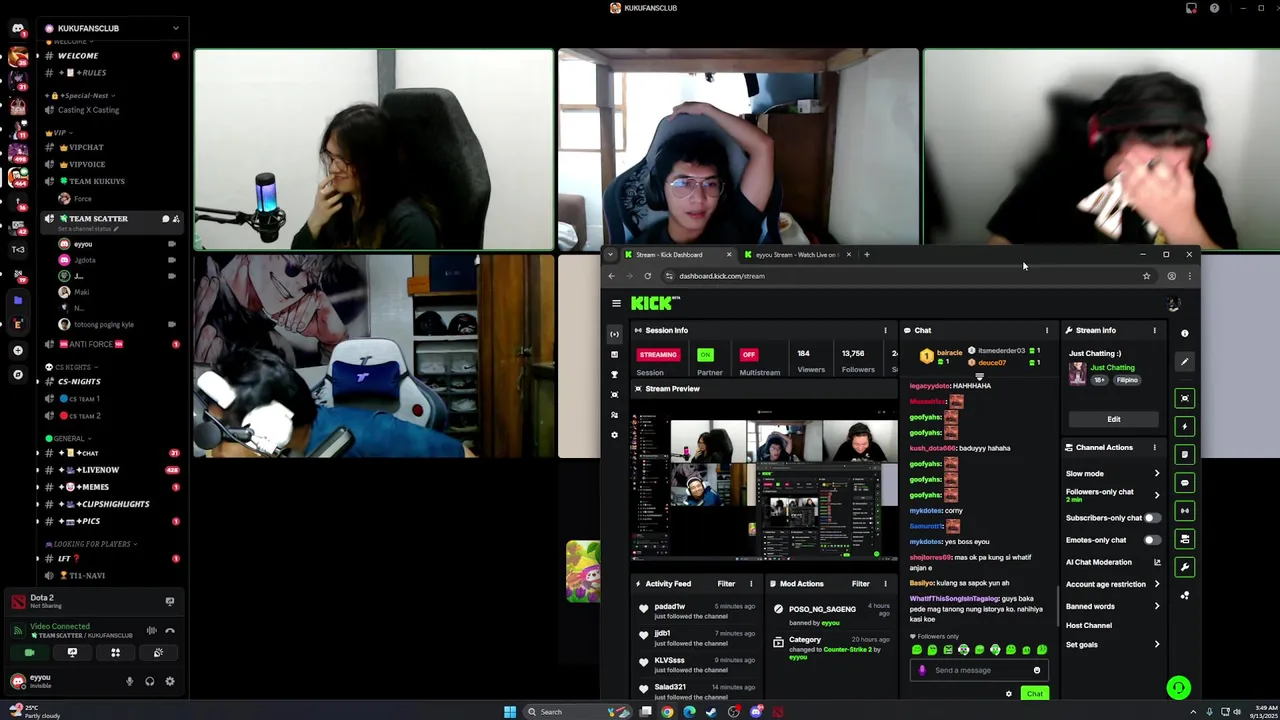The width and height of the screenshot is (1280, 720).
Task: Open Steam from the taskbar
Action: pos(711,712)
